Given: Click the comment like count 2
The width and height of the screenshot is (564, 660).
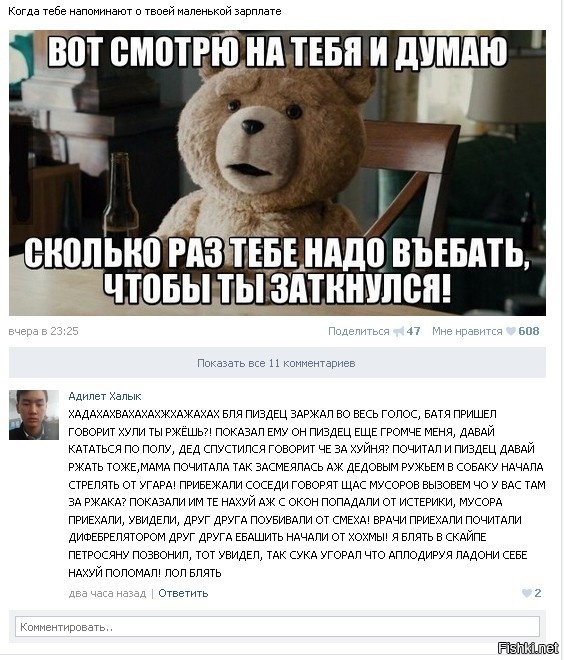Looking at the screenshot, I should [537, 593].
